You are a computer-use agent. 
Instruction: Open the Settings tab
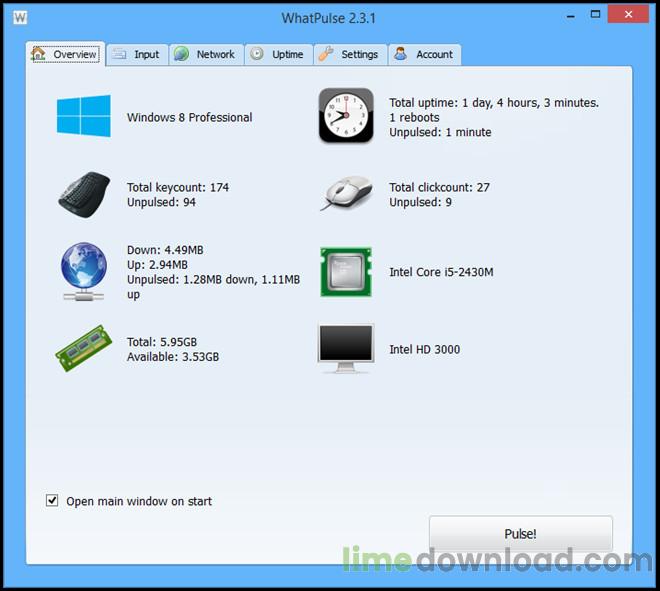350,54
